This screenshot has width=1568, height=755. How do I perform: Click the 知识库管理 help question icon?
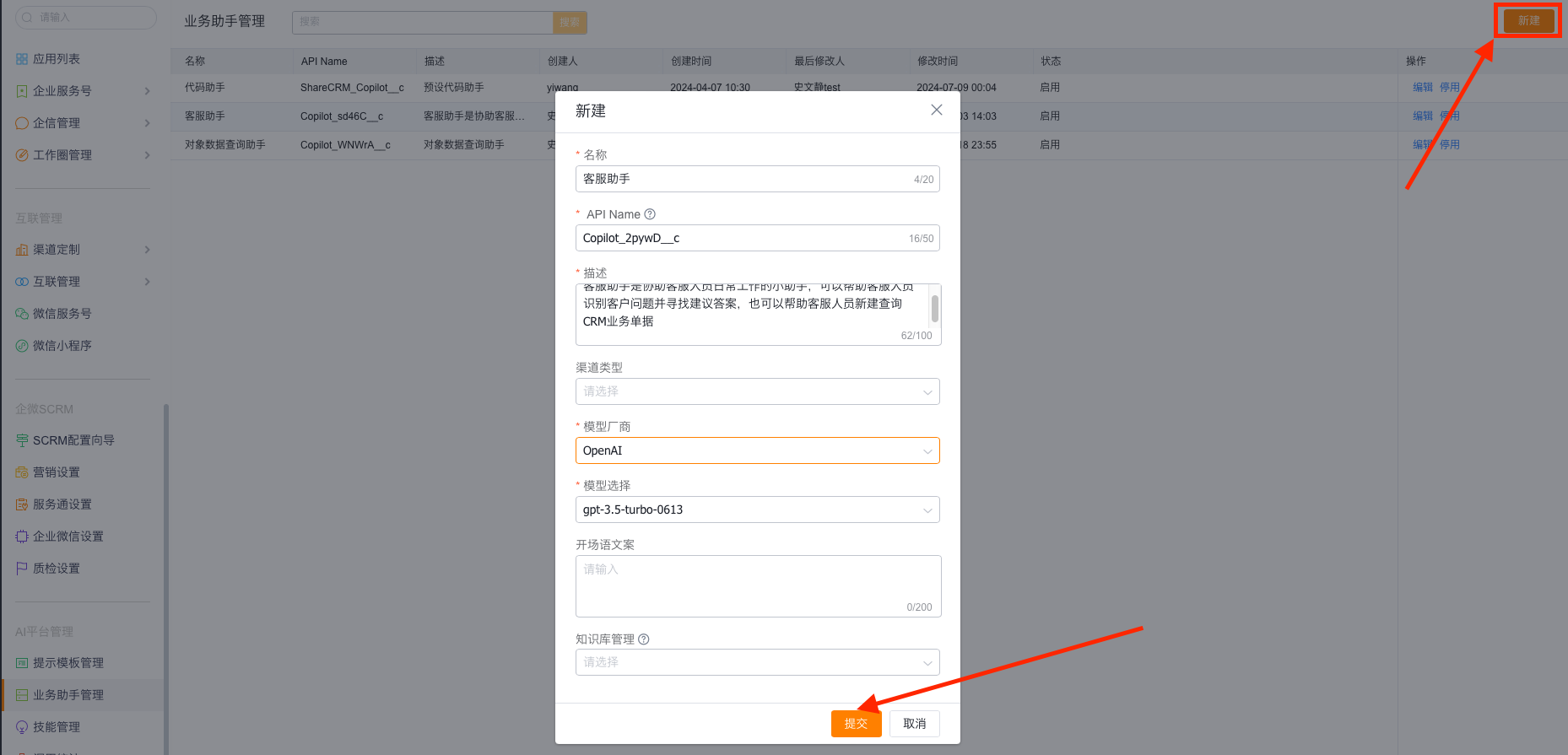pyautogui.click(x=644, y=639)
